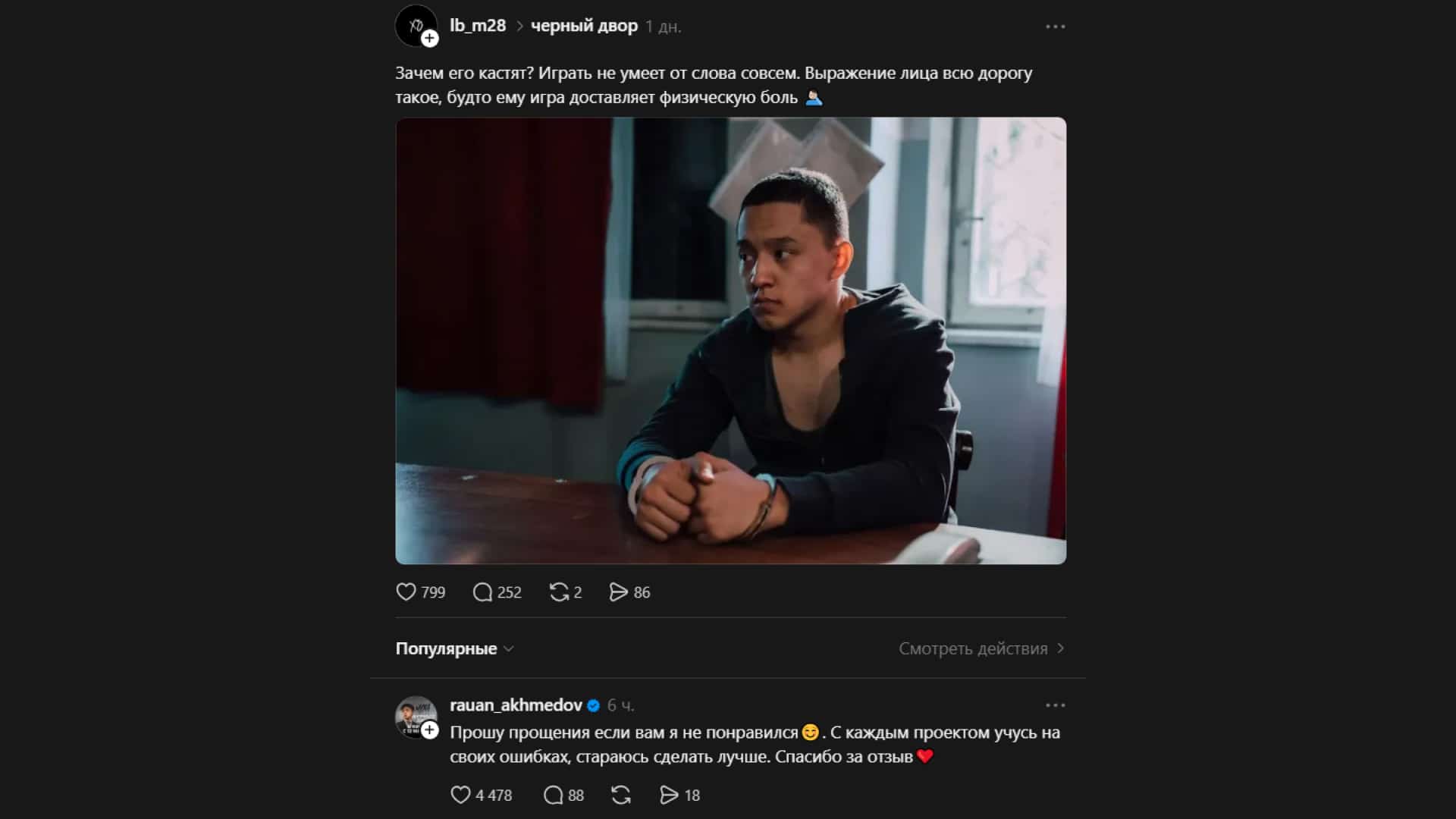
Task: Share rauan_akhmedov's reply
Action: point(669,795)
